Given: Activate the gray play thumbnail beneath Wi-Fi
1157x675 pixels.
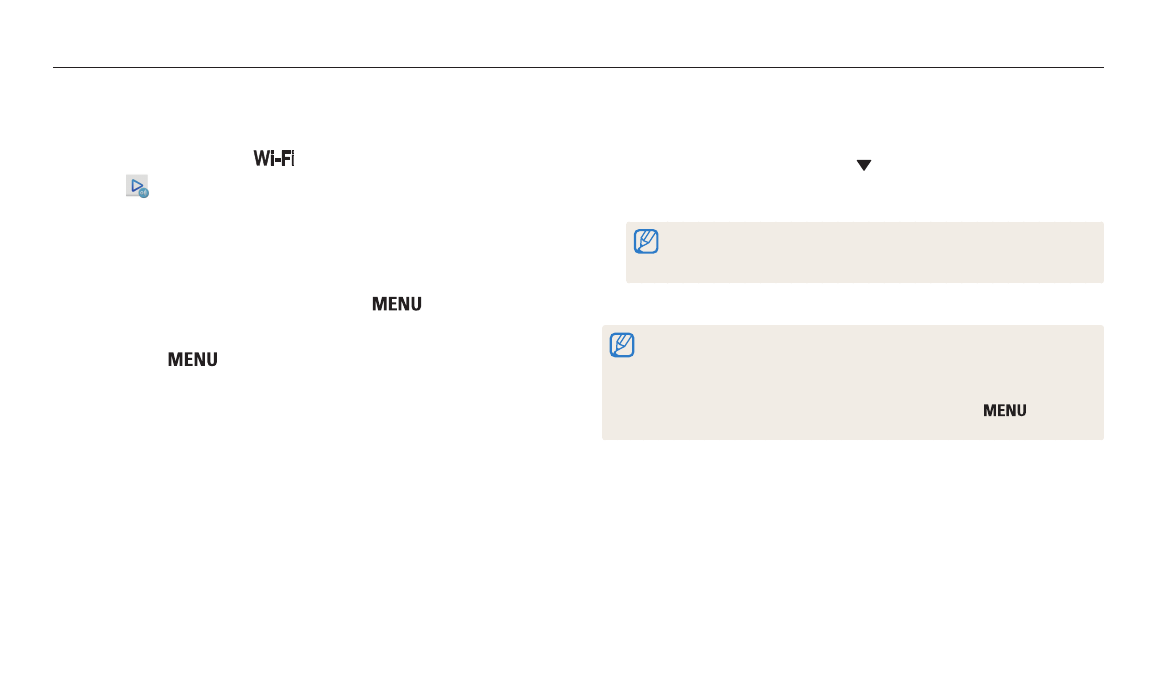Looking at the screenshot, I should click(x=137, y=186).
